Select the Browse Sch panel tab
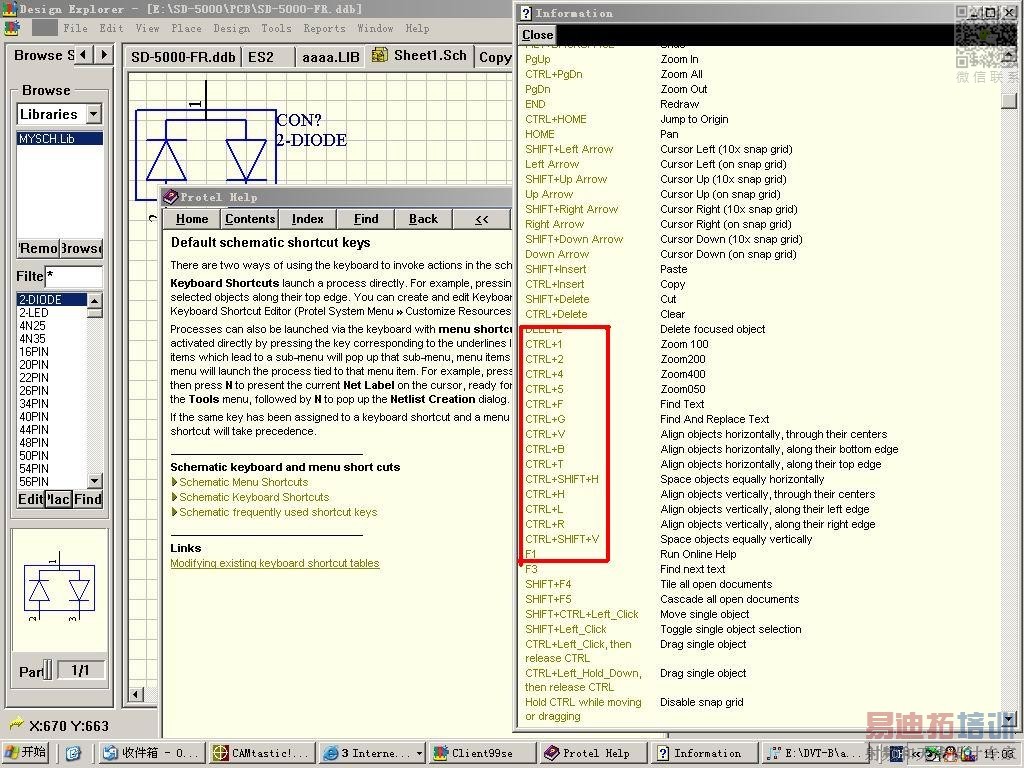The image size is (1024, 768). [x=43, y=56]
